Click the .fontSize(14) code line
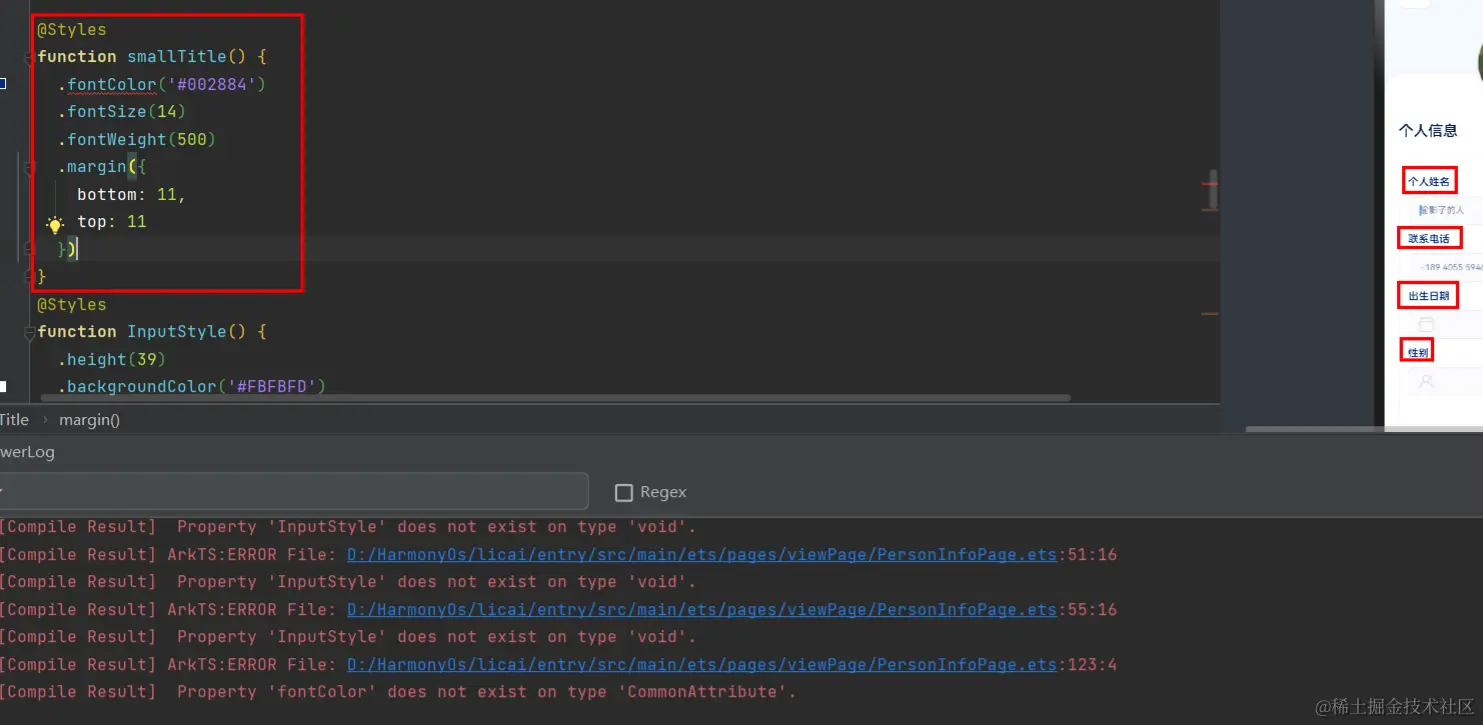Image resolution: width=1483 pixels, height=725 pixels. (122, 112)
